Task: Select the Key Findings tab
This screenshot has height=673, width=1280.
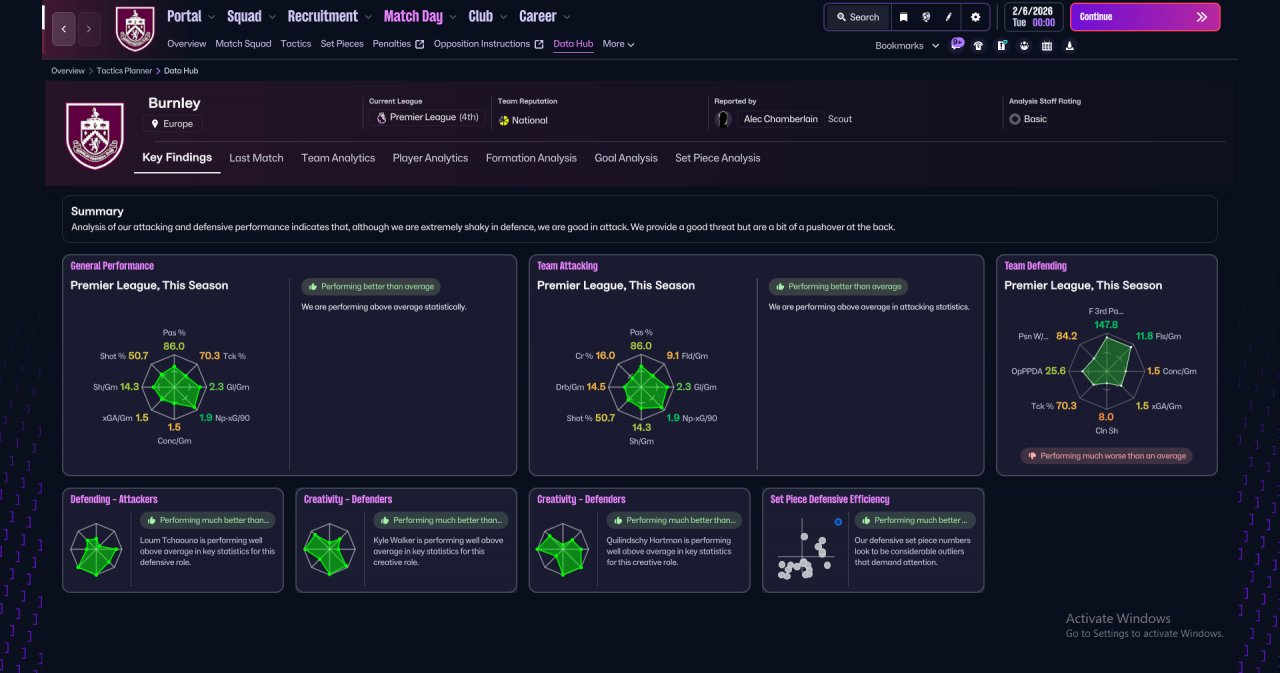Action: tap(177, 157)
